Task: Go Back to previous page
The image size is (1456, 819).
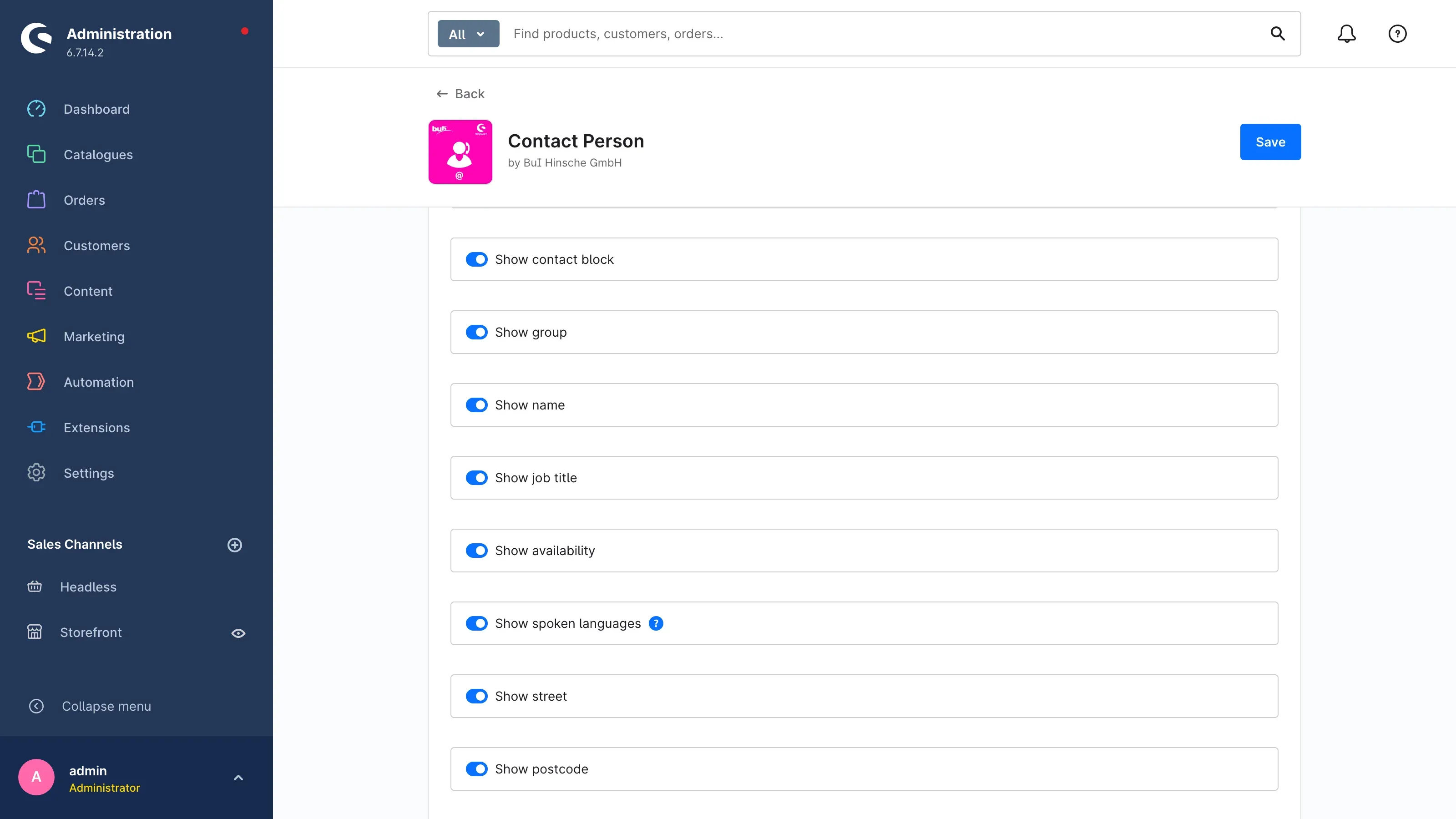Action: click(460, 94)
